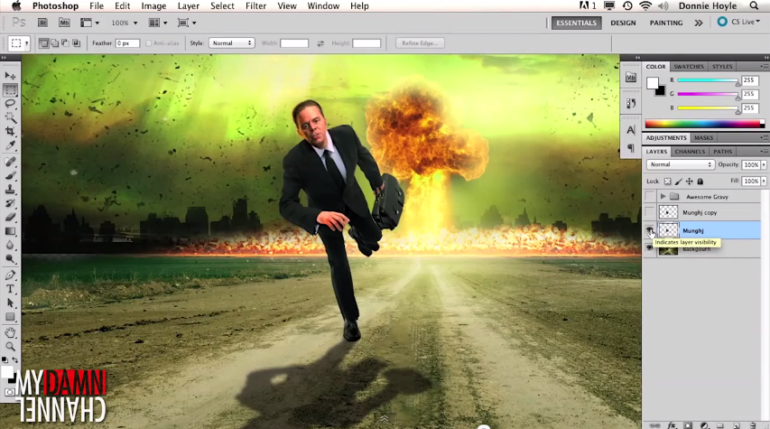Switch to the Painting workspace
The image size is (770, 429).
point(666,23)
